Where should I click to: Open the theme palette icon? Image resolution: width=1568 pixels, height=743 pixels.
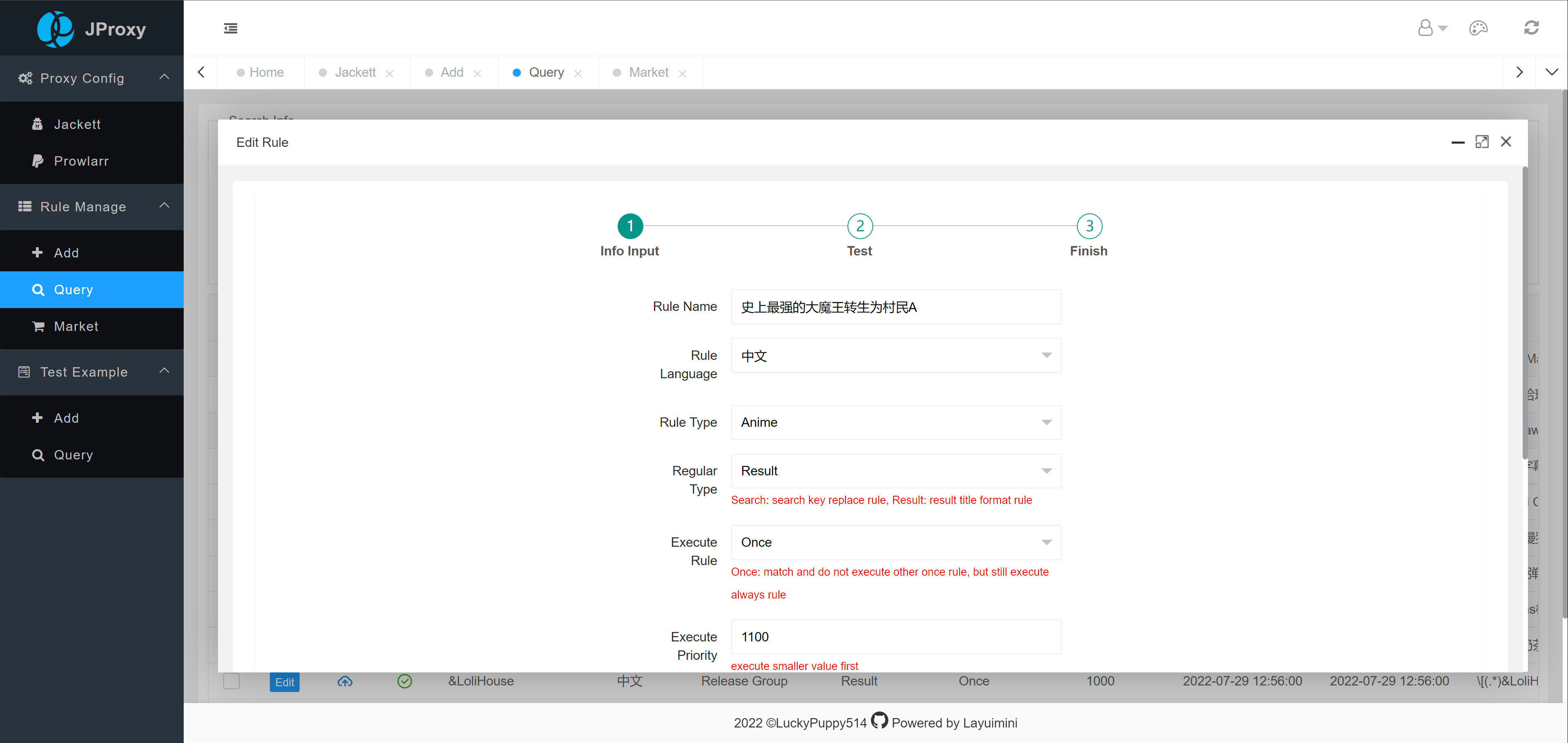coord(1478,28)
